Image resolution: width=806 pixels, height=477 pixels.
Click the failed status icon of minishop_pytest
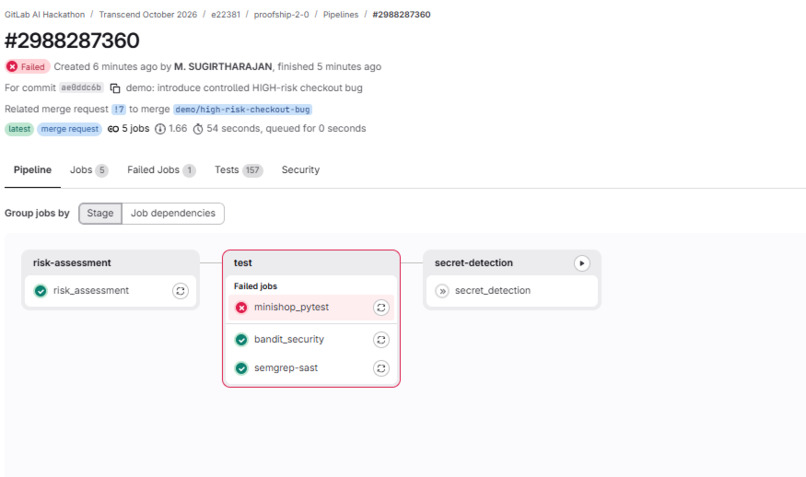[241, 307]
